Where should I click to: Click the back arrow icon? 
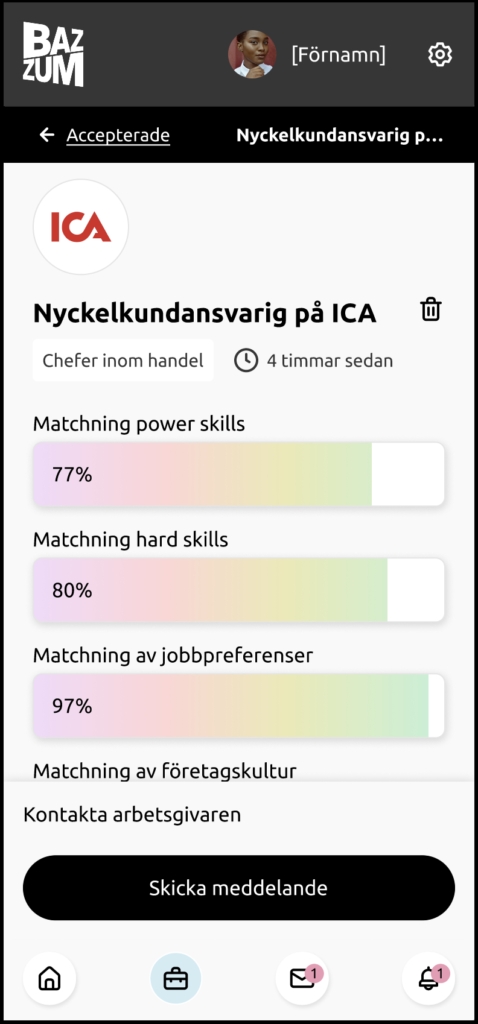[x=47, y=135]
